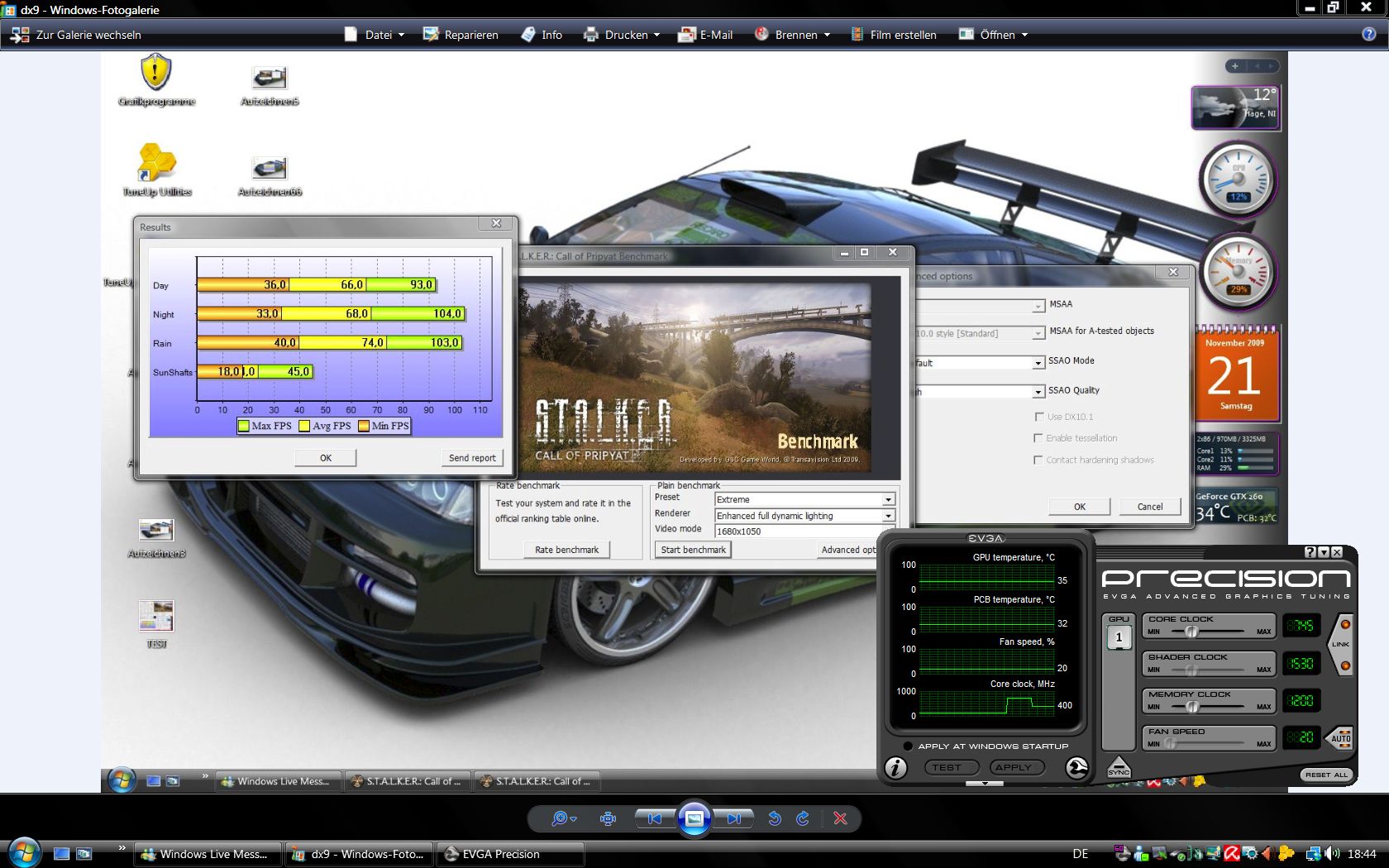Click Cancel in advanced options dialog
The width and height of the screenshot is (1389, 868).
click(1150, 507)
